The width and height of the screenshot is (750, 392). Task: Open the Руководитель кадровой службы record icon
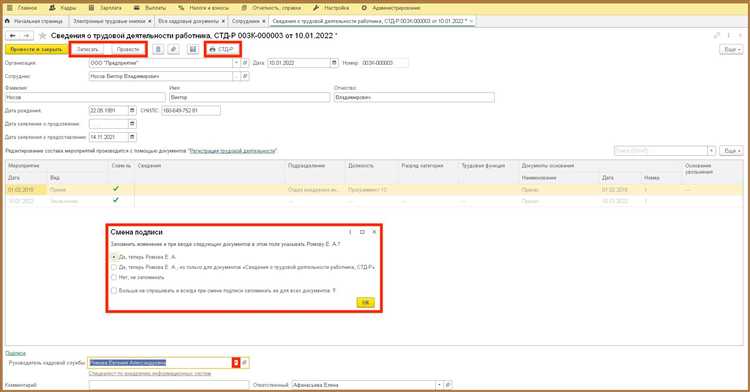(x=244, y=363)
